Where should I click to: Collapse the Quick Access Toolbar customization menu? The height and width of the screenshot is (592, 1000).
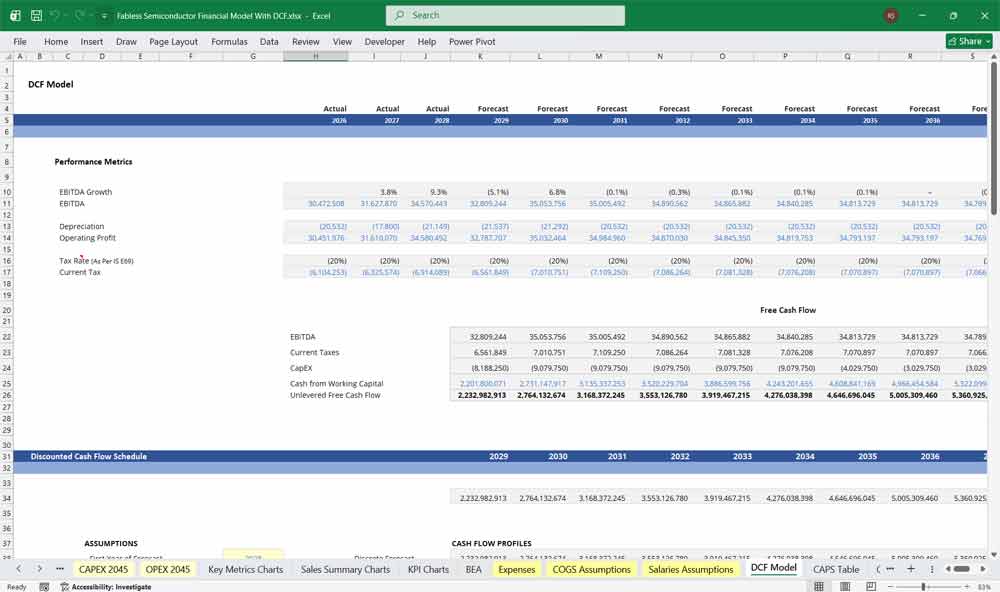click(x=103, y=15)
